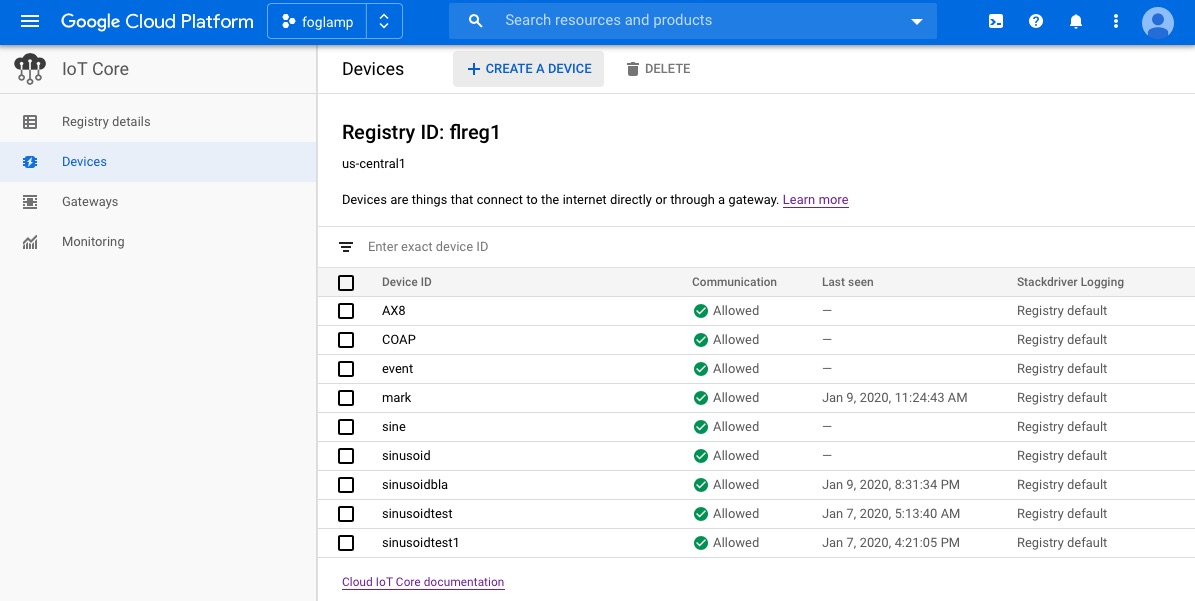Click the DELETE button
The image size is (1195, 601).
point(658,69)
